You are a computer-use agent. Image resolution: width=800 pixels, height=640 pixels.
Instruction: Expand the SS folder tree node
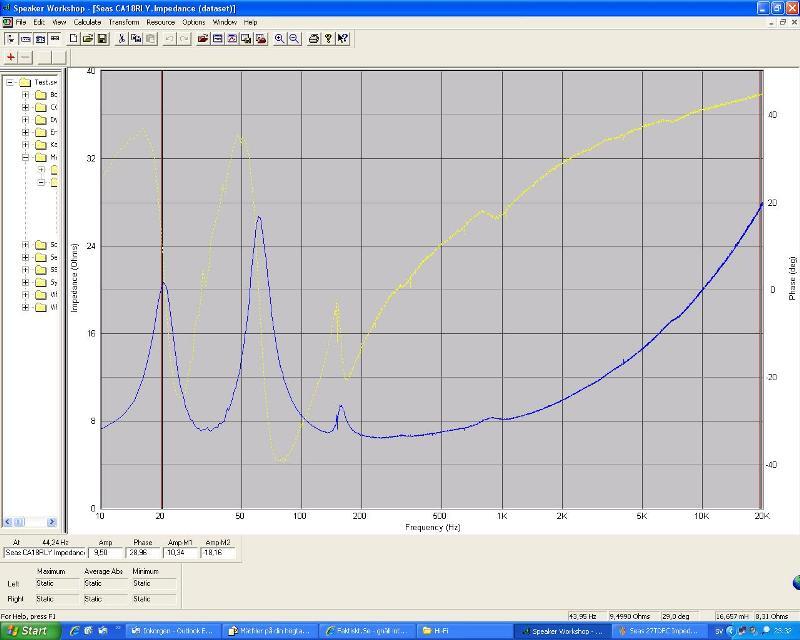tap(25, 270)
